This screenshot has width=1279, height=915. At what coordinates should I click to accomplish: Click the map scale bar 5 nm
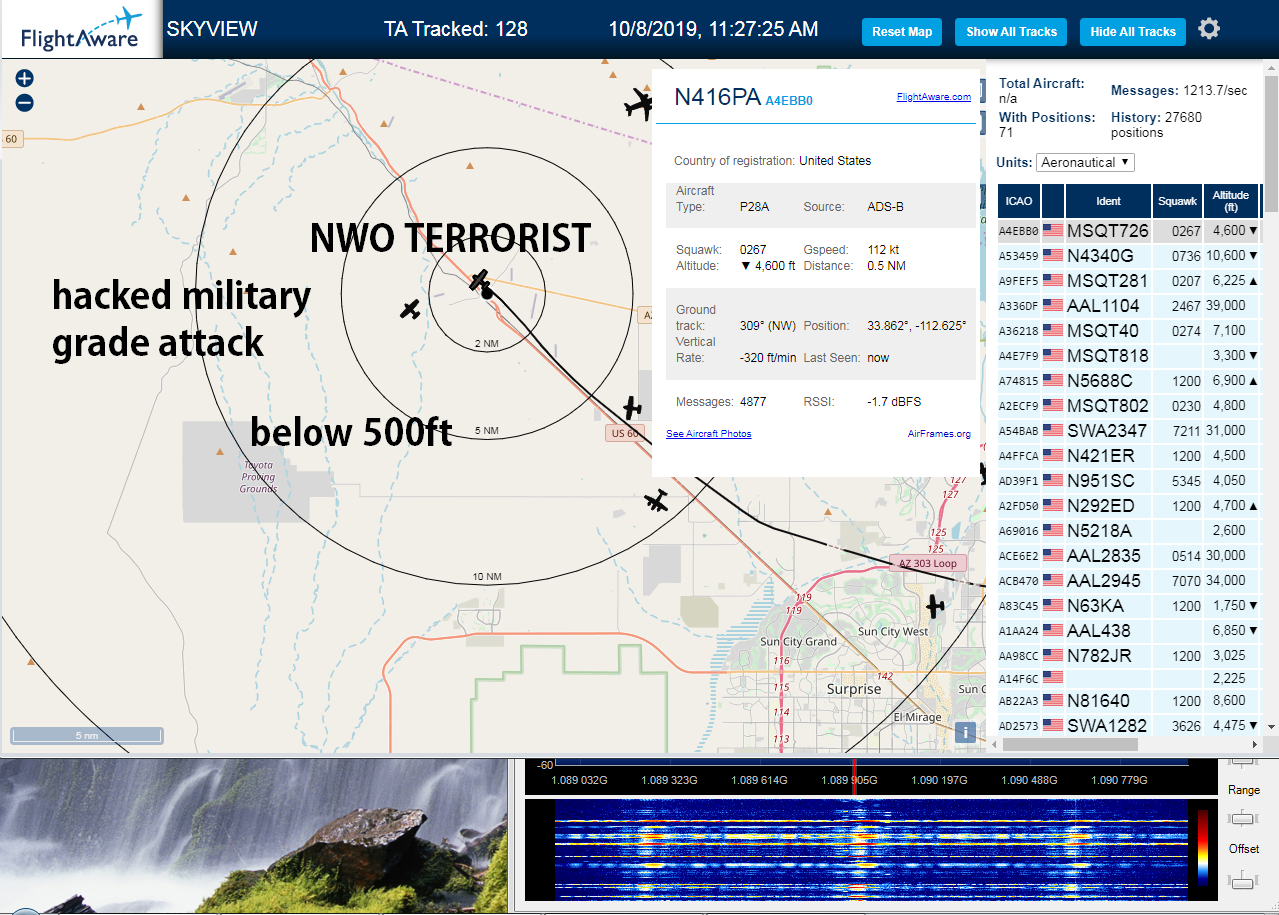click(x=87, y=735)
